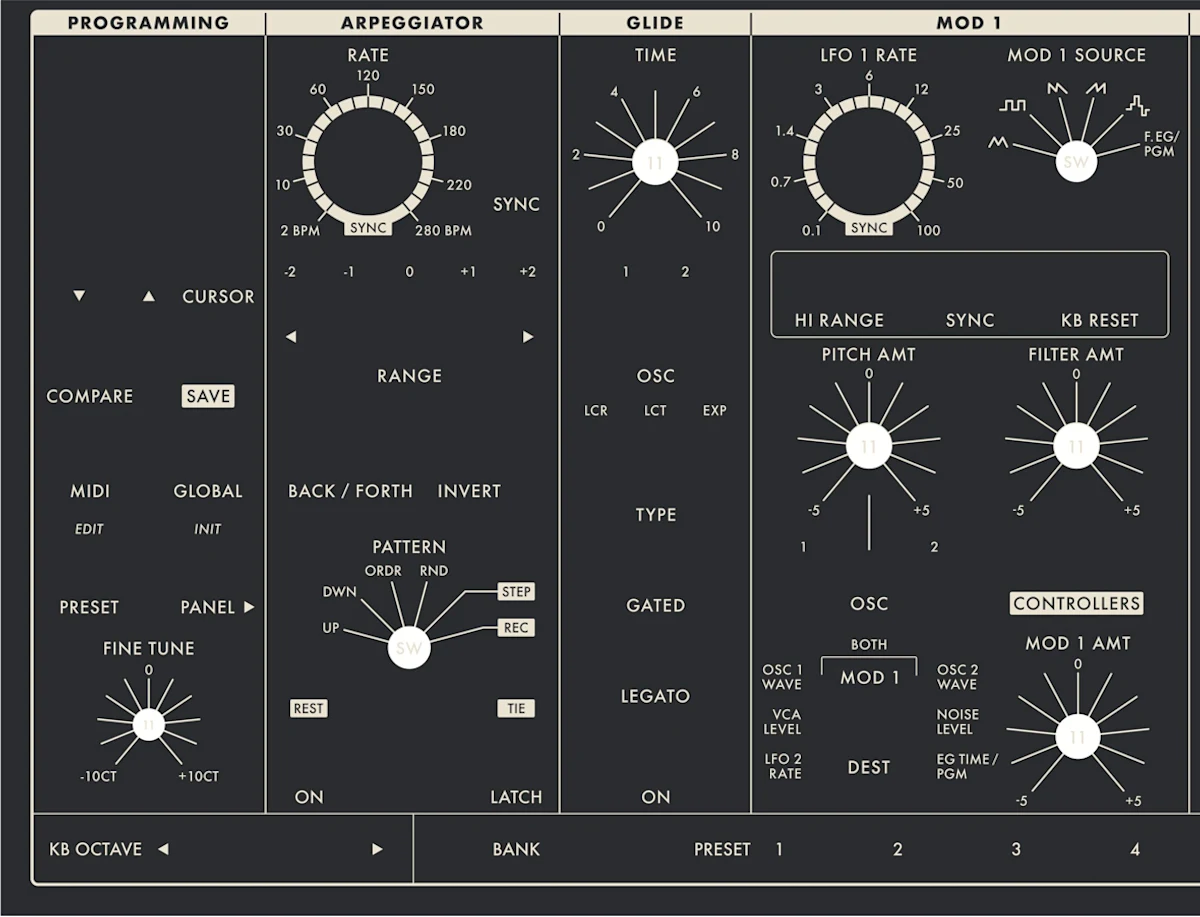This screenshot has width=1200, height=917.
Task: Click the cursor down arrow
Action: tap(80, 297)
